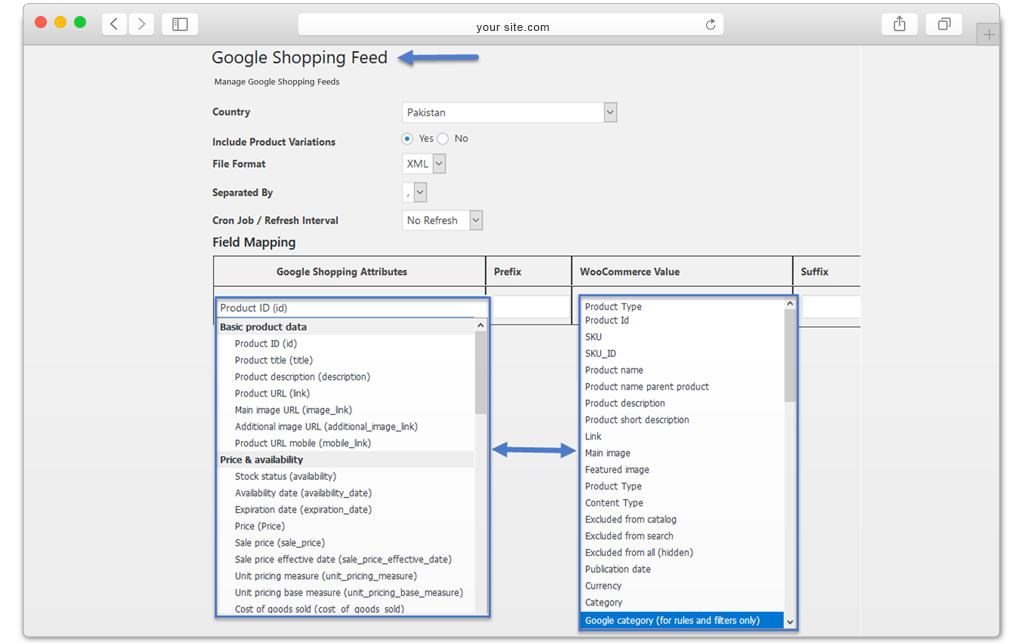Select Product description in WooCommerce values

tap(625, 403)
